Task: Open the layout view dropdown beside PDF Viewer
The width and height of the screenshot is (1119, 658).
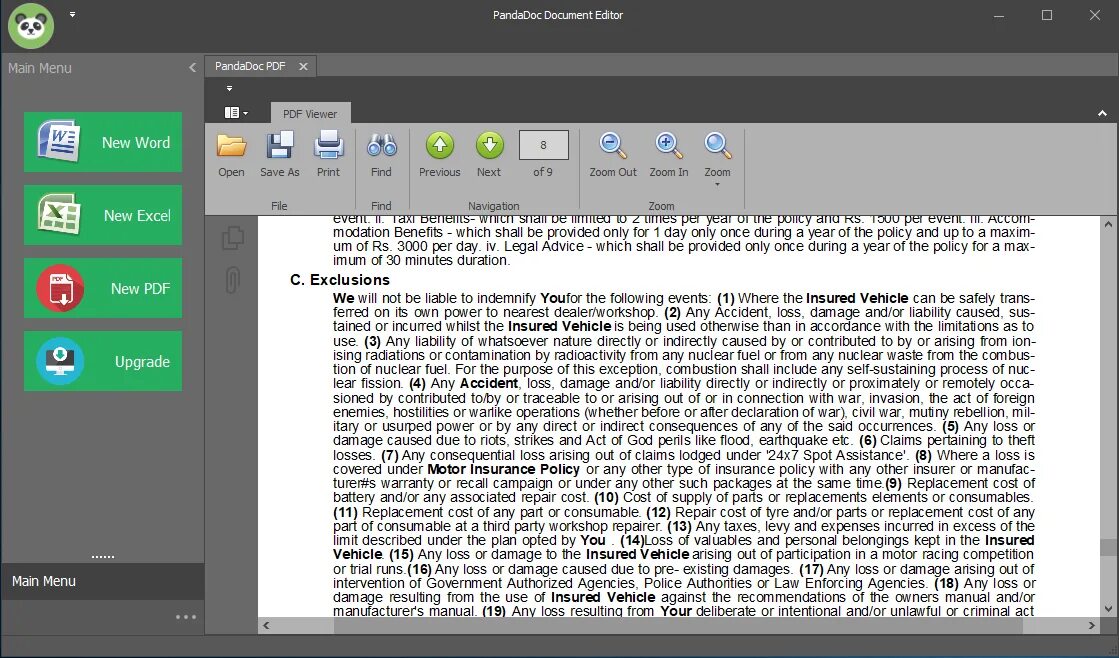Action: (x=236, y=113)
